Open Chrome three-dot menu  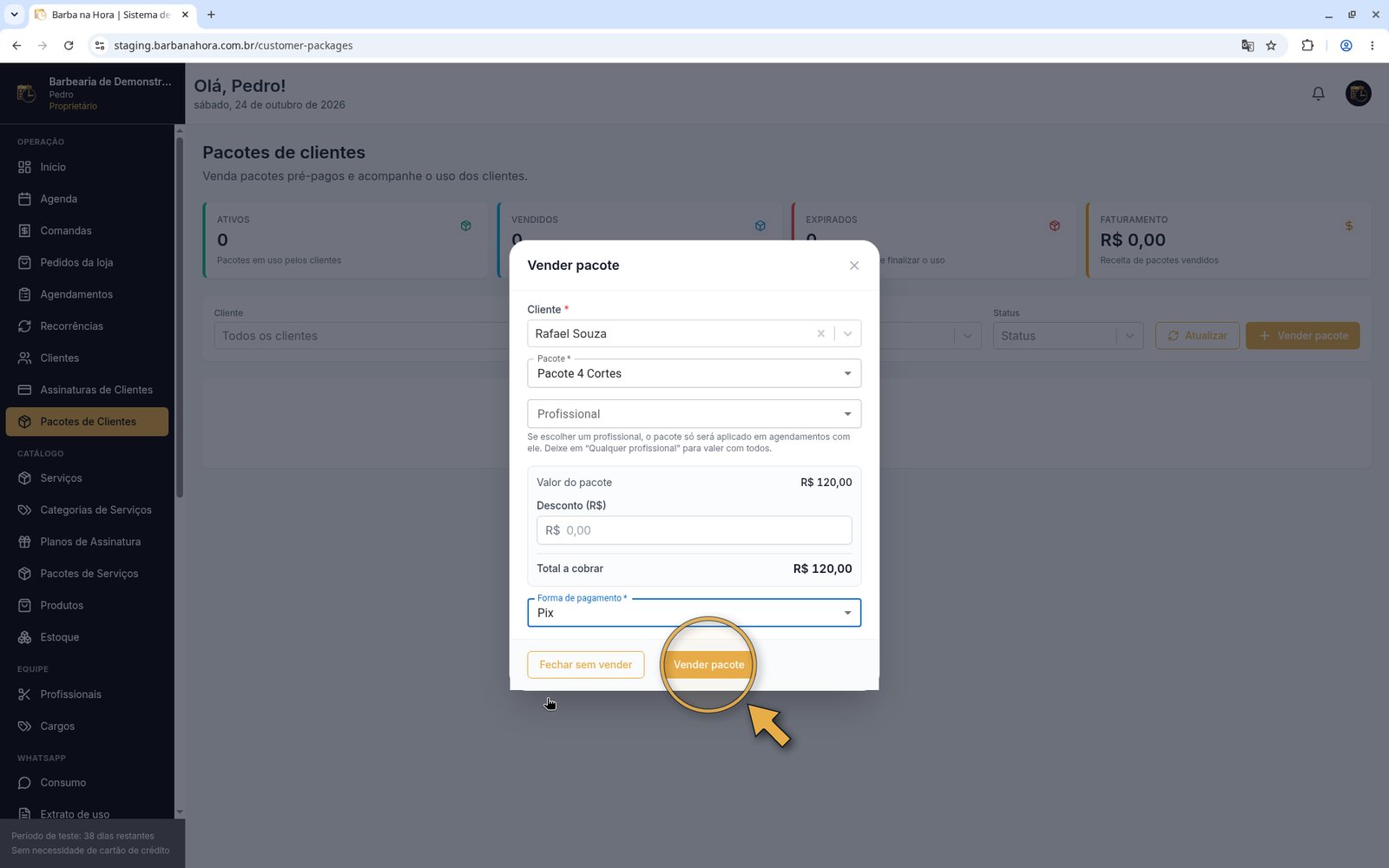coord(1372,45)
